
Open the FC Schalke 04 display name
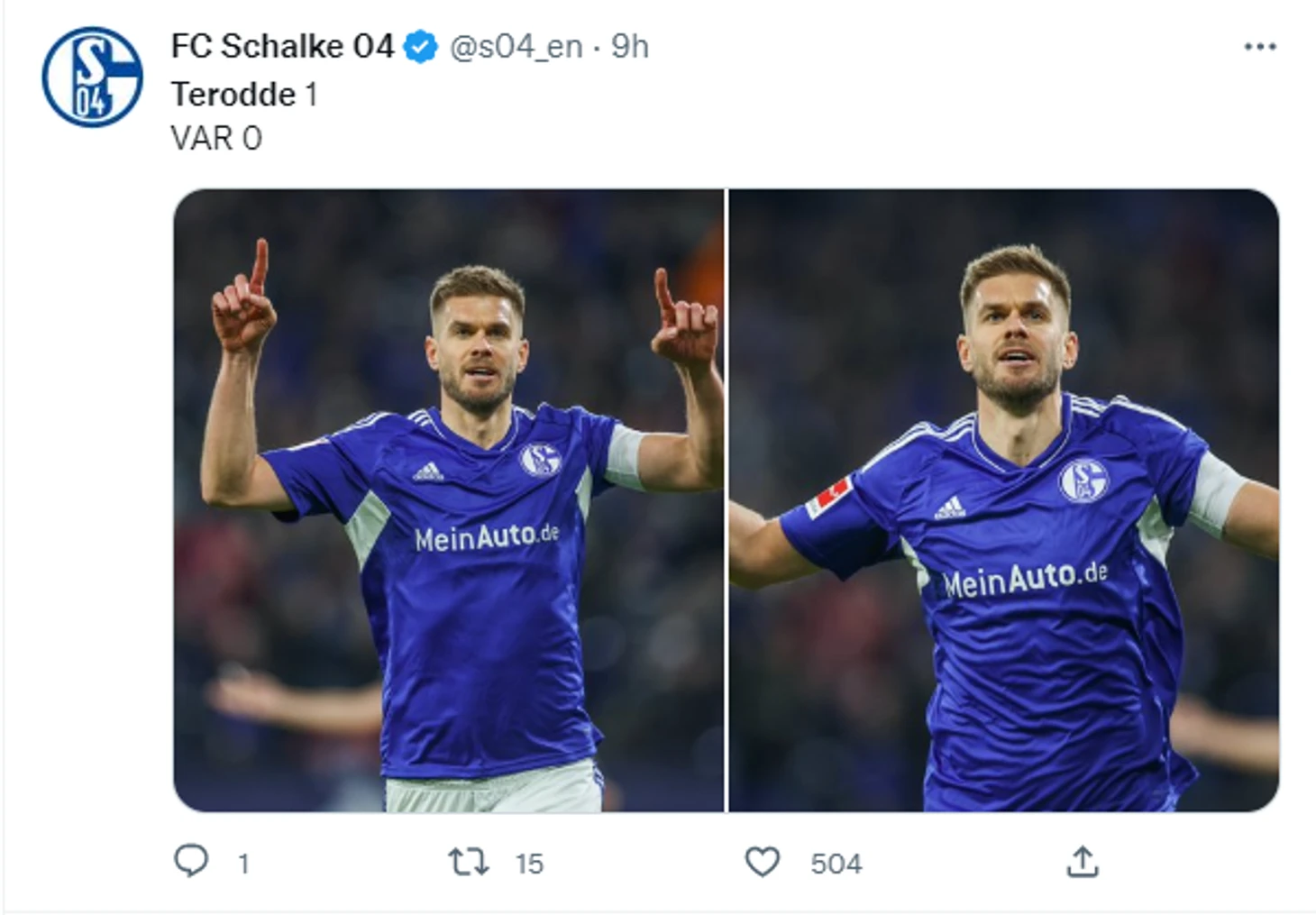pyautogui.click(x=282, y=47)
